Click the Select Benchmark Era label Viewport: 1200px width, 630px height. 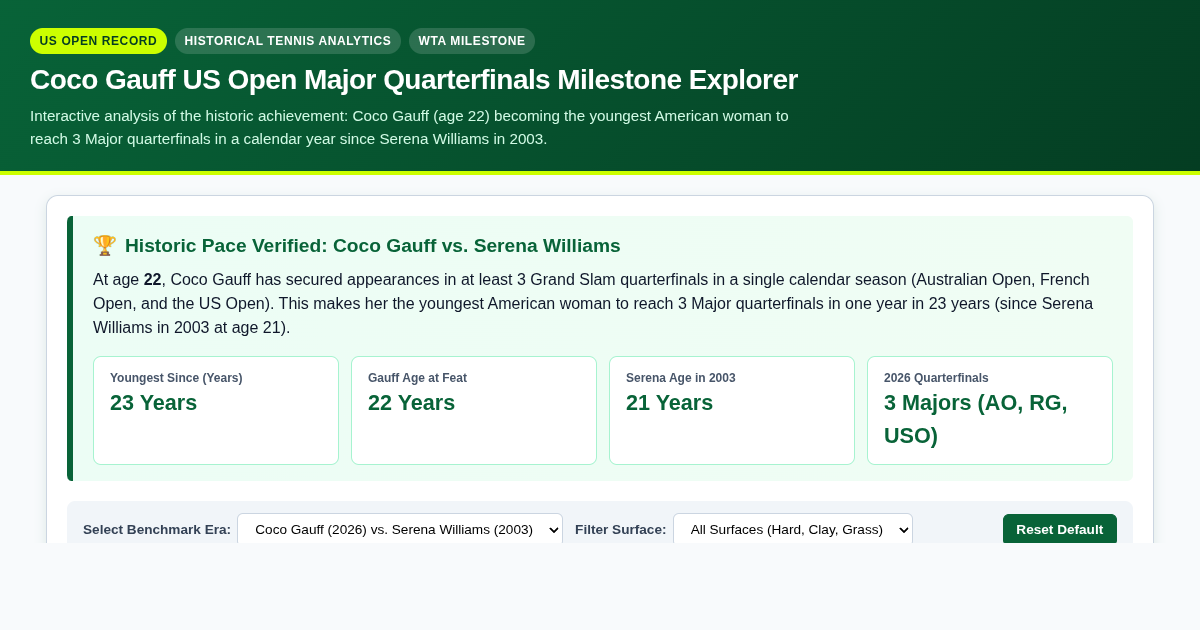click(157, 529)
